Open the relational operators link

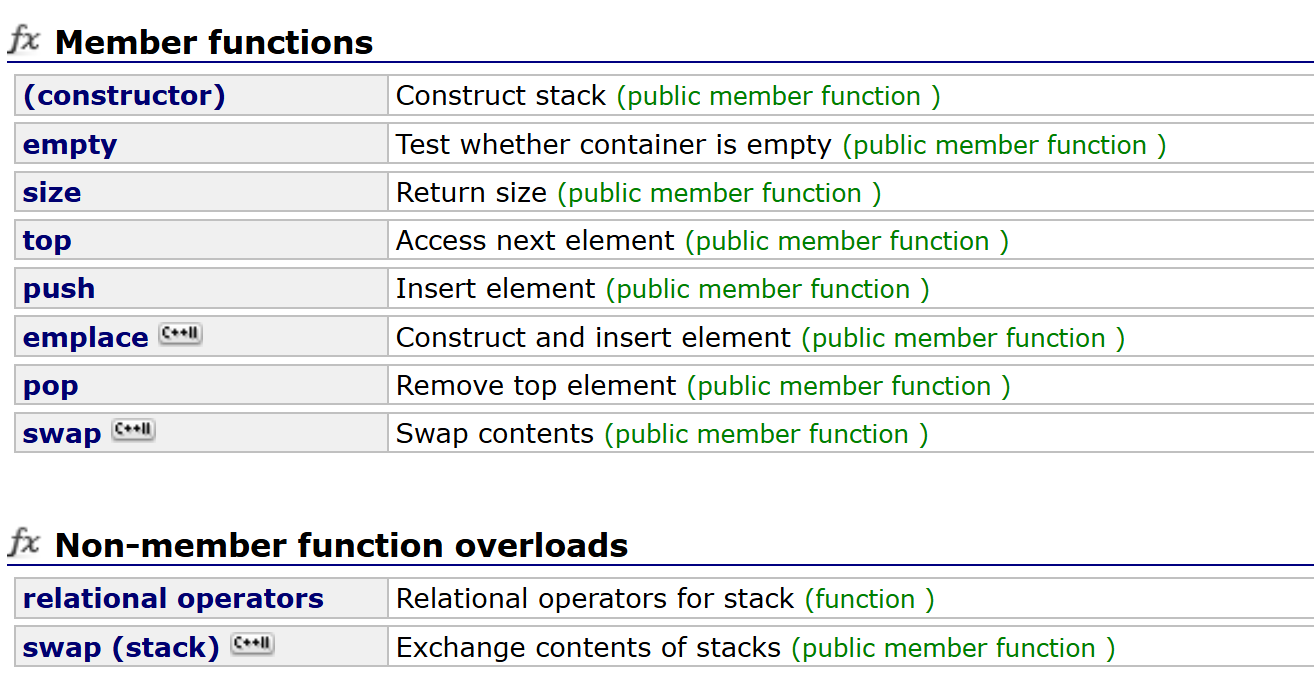[173, 599]
